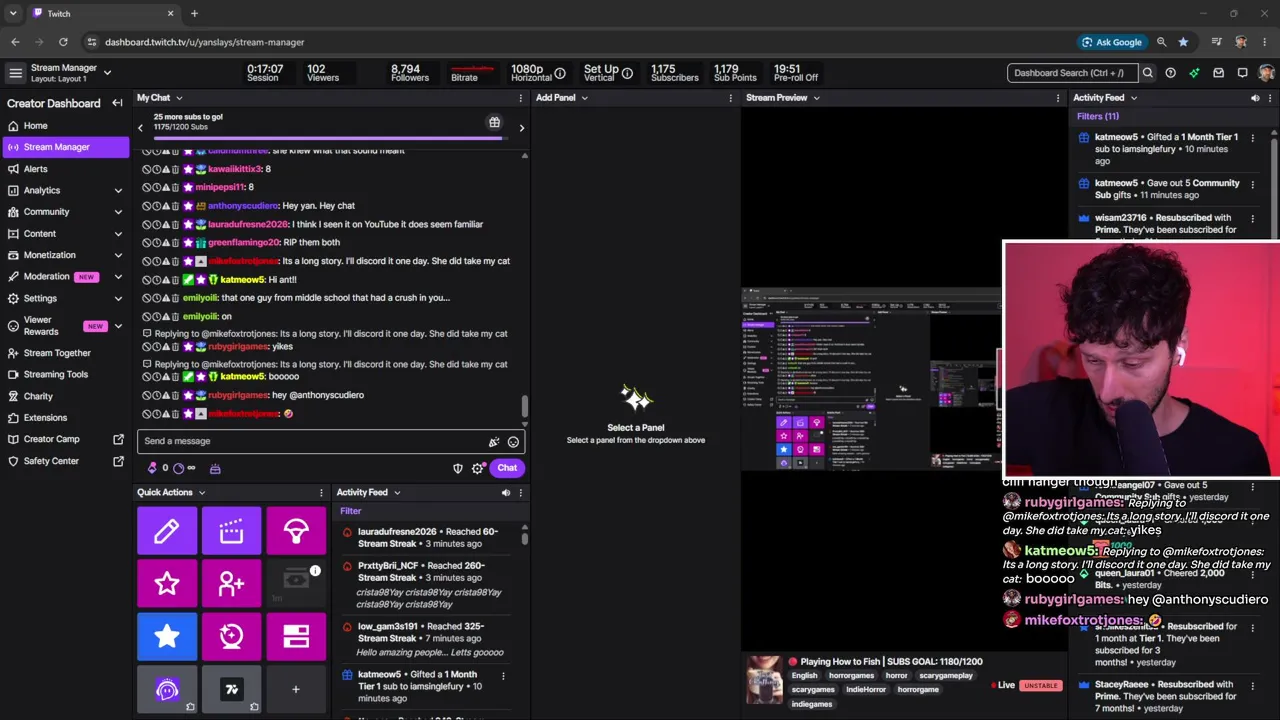1280x720 pixels.
Task: Expand the Settings sidebar section
Action: 118,298
